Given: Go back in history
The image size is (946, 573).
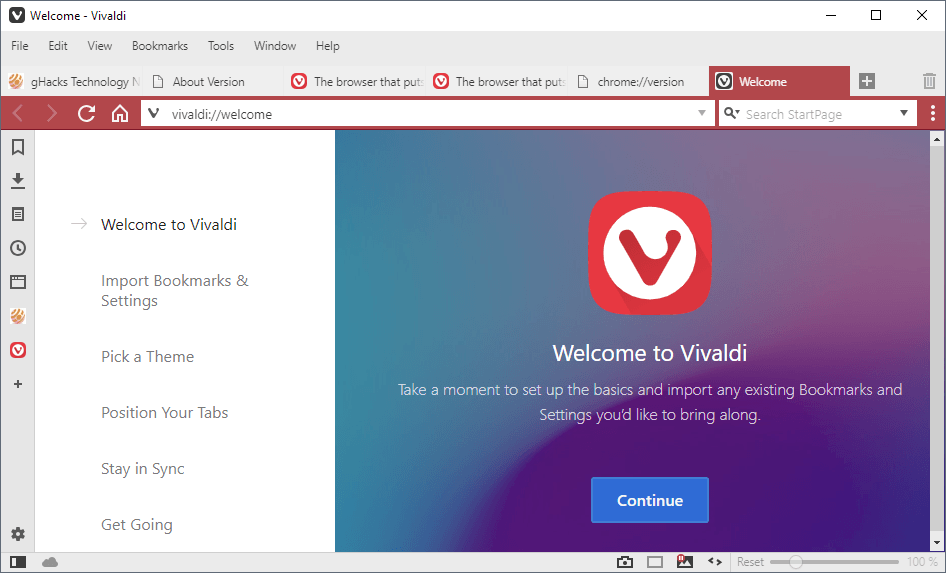Looking at the screenshot, I should tap(18, 113).
